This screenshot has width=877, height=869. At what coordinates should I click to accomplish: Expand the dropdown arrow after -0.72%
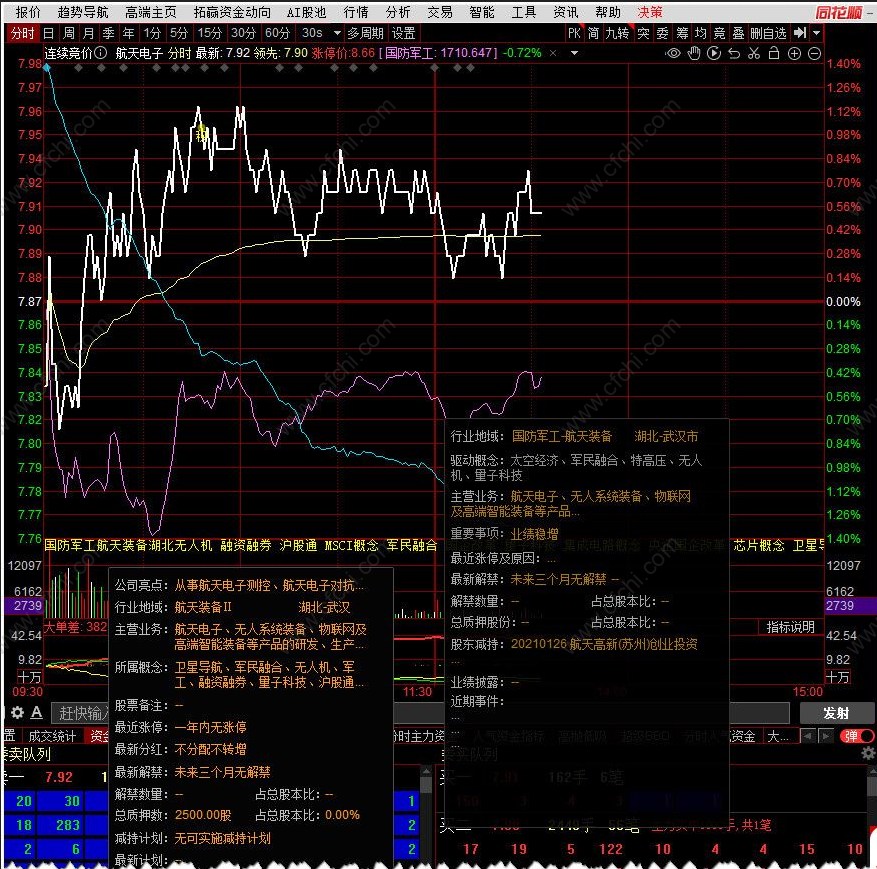(x=574, y=53)
